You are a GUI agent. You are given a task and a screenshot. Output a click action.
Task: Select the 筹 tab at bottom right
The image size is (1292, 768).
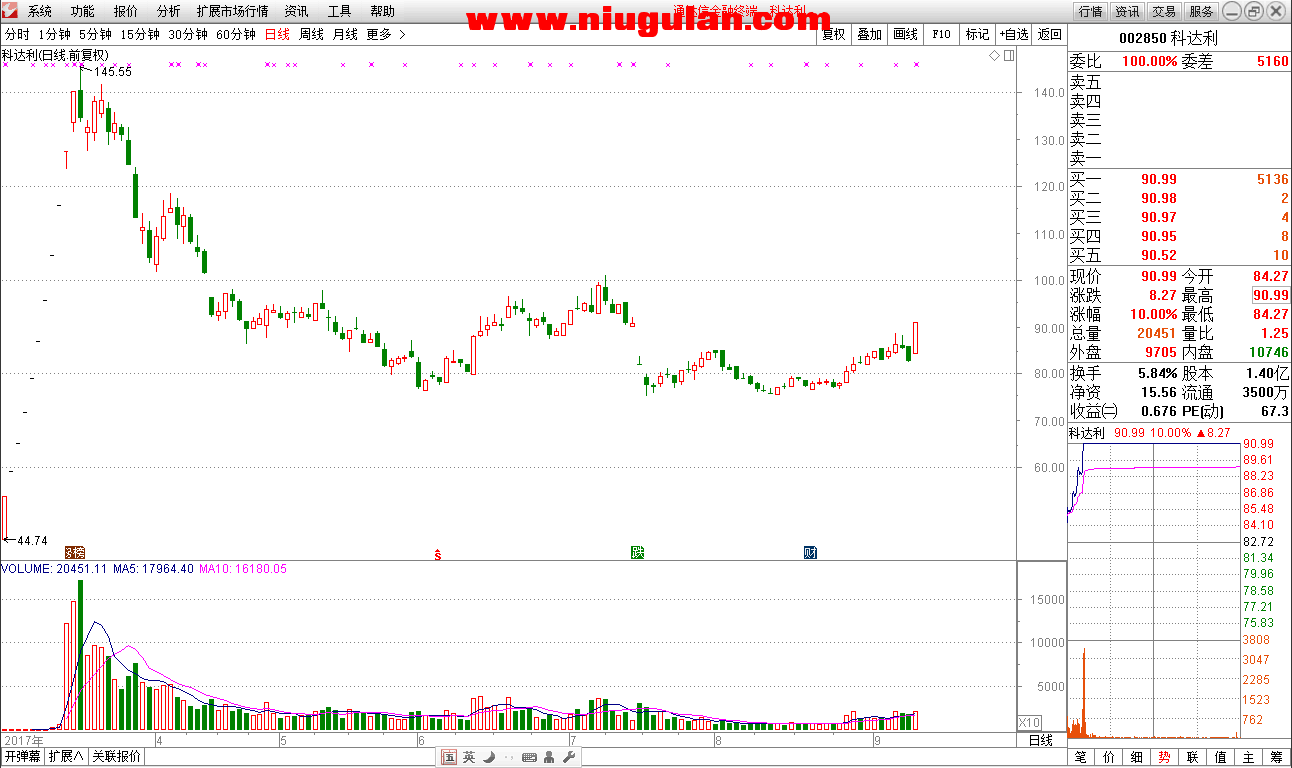1277,757
